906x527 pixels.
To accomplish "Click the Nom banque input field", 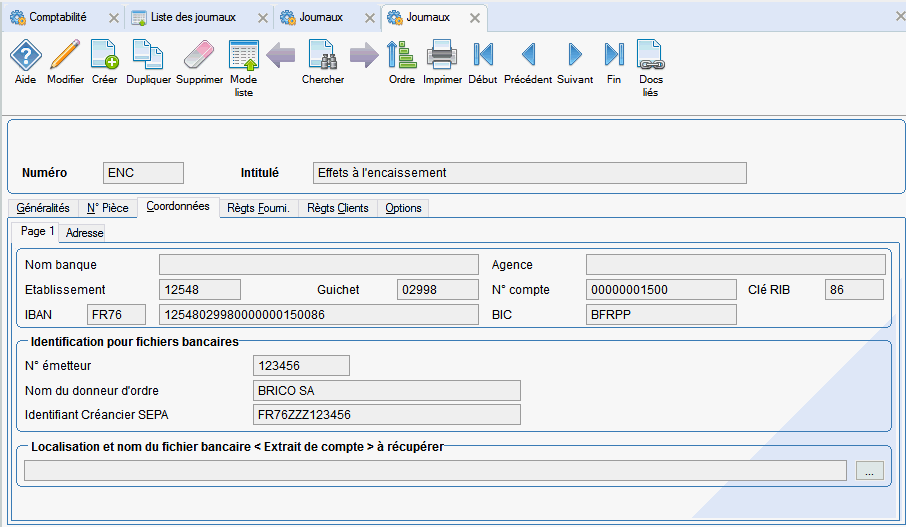I will point(319,265).
